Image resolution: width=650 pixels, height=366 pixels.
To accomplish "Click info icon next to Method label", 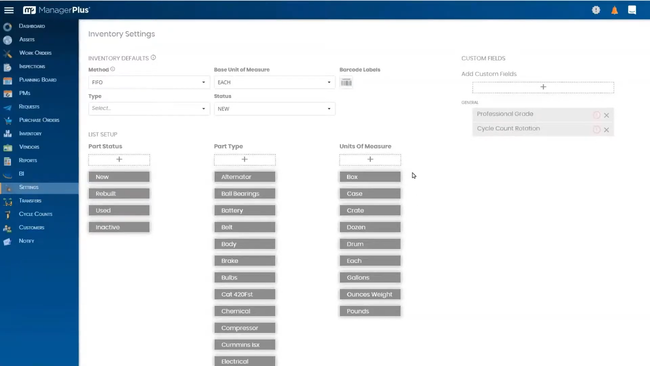I will pyautogui.click(x=113, y=69).
